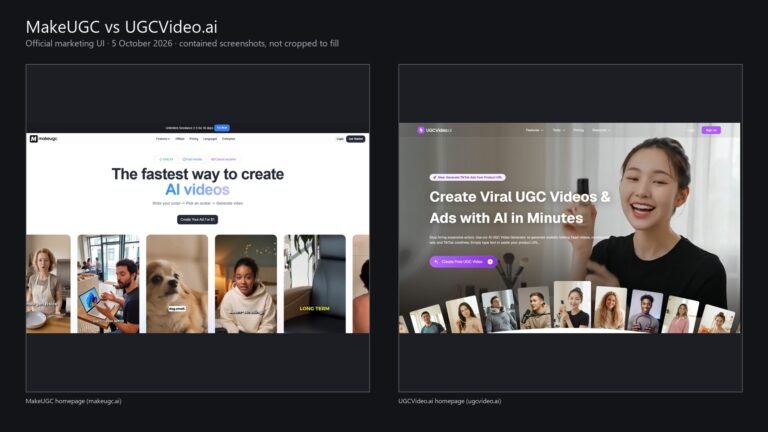Select Languages in the MakeUGC navbar
This screenshot has height=432, width=768.
tap(210, 139)
